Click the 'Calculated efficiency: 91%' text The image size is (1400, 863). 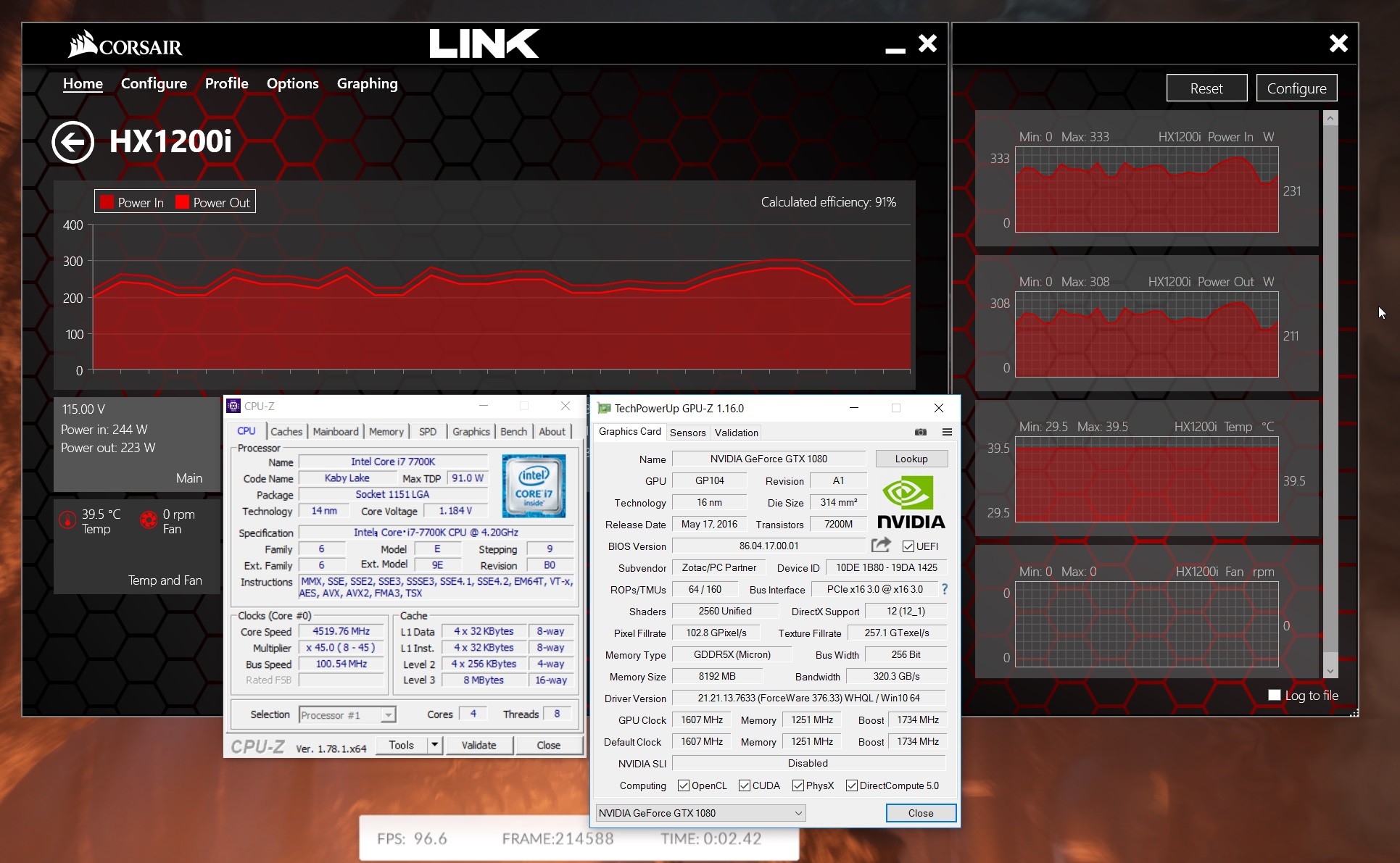(828, 202)
